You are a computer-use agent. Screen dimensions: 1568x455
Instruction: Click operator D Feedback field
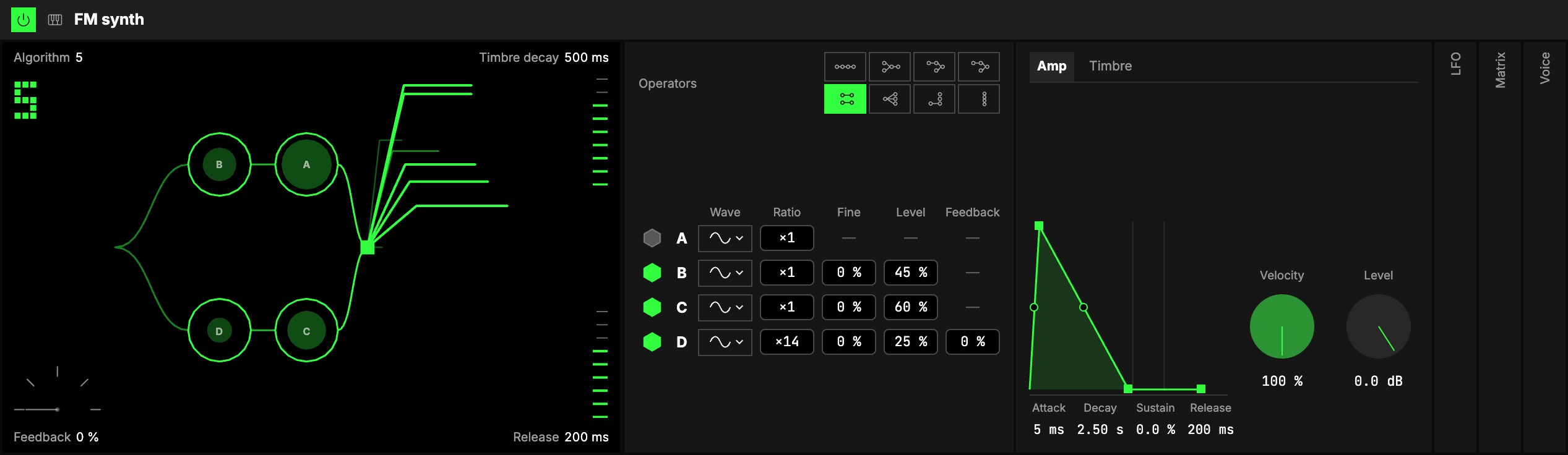point(973,342)
